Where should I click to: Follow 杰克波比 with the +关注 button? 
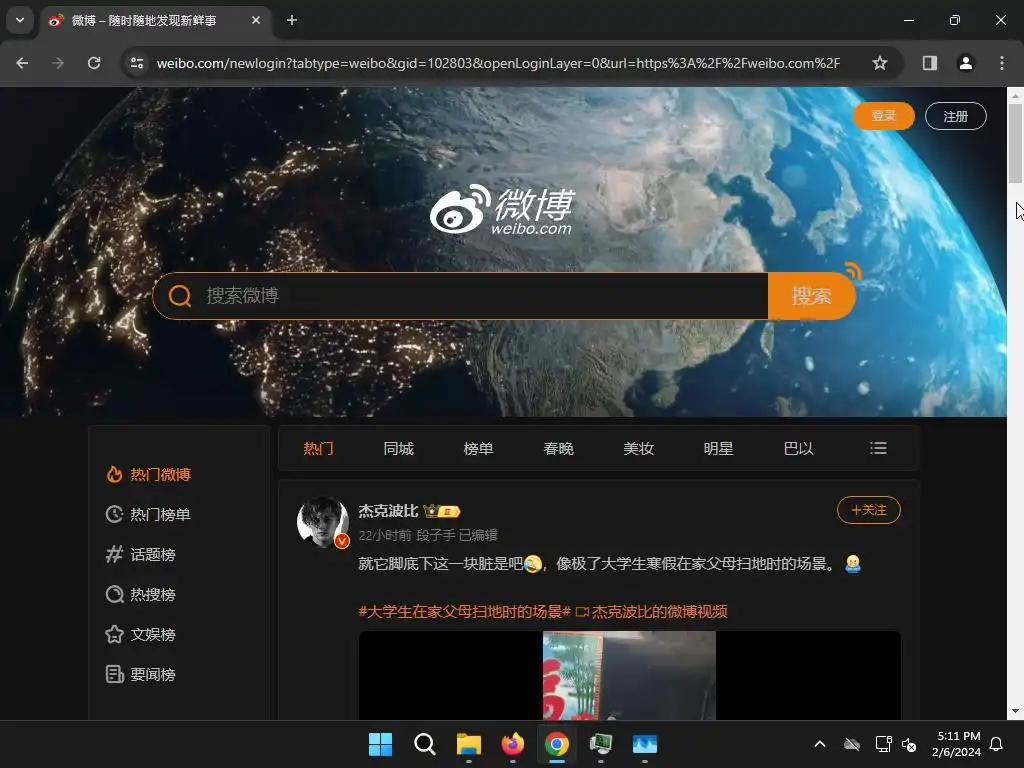click(869, 510)
